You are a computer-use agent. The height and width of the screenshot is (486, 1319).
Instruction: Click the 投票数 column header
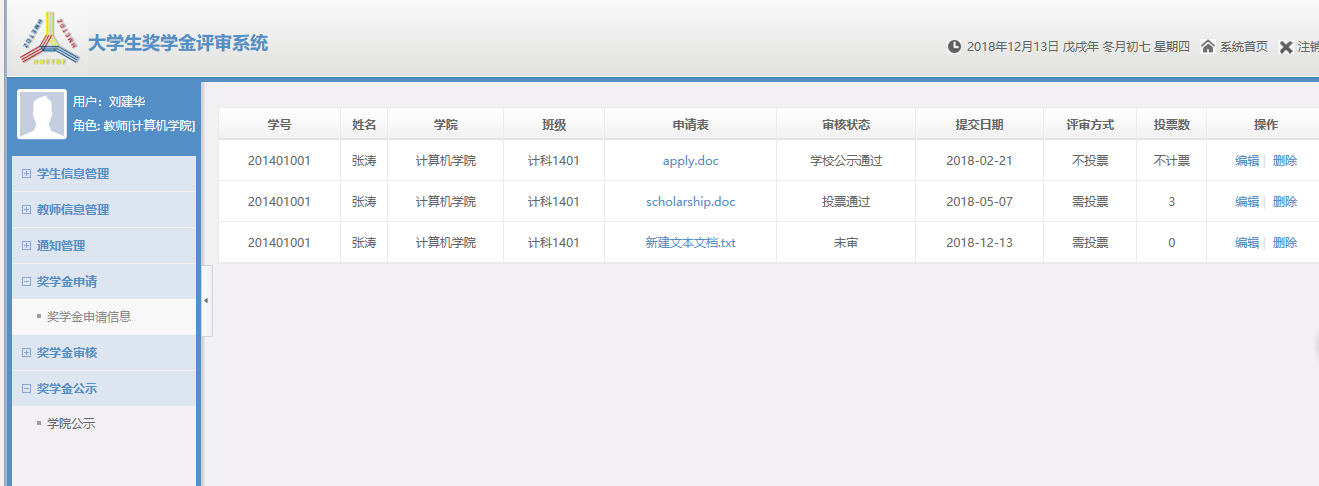[1171, 124]
